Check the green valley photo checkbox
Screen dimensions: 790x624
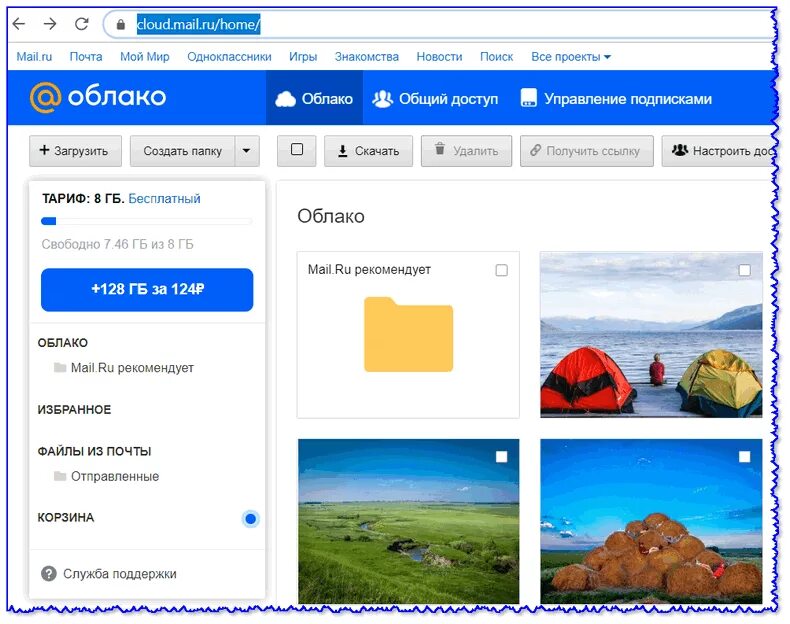click(x=501, y=457)
